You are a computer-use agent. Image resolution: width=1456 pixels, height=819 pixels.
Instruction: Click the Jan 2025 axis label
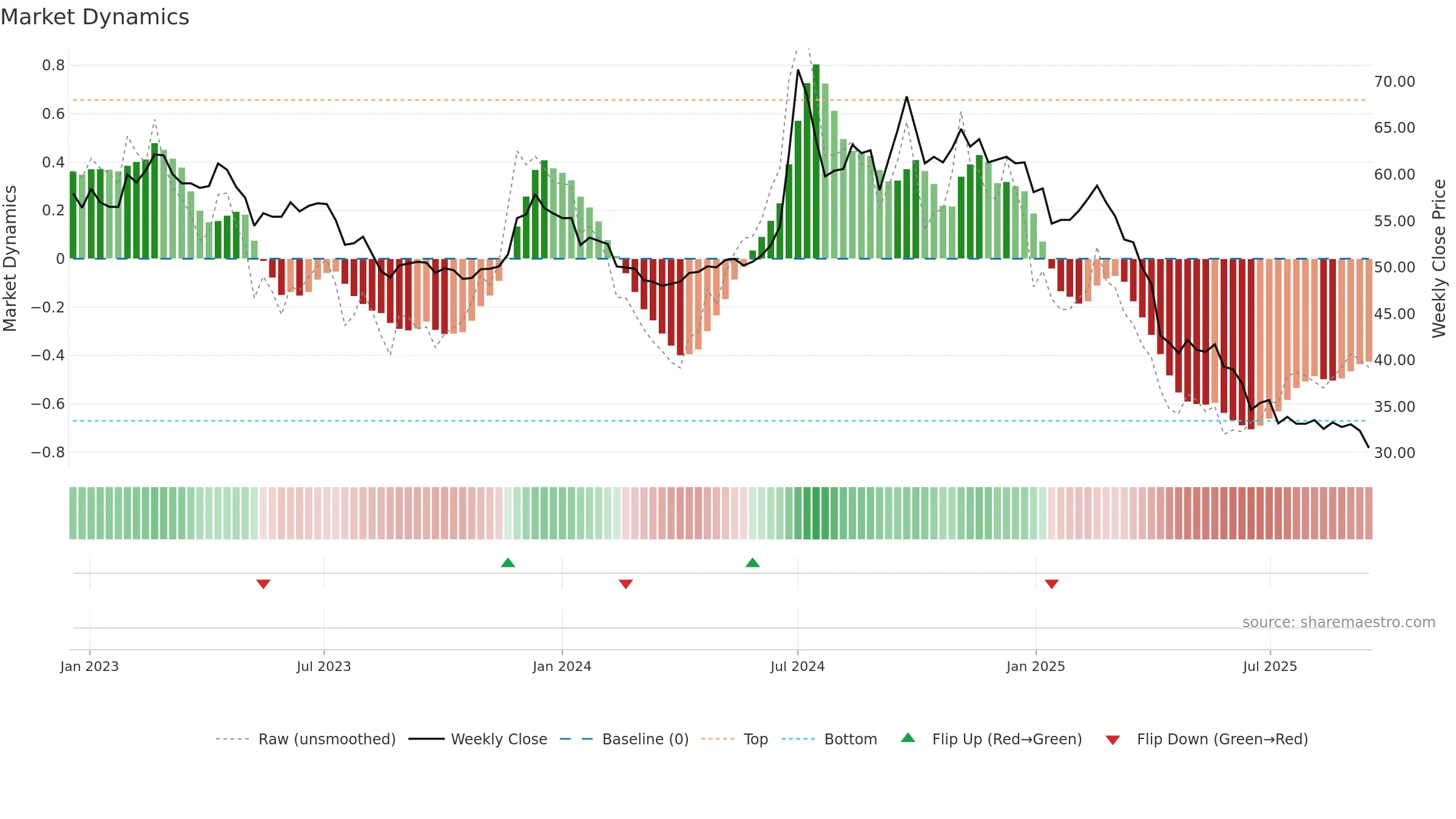tap(1036, 666)
